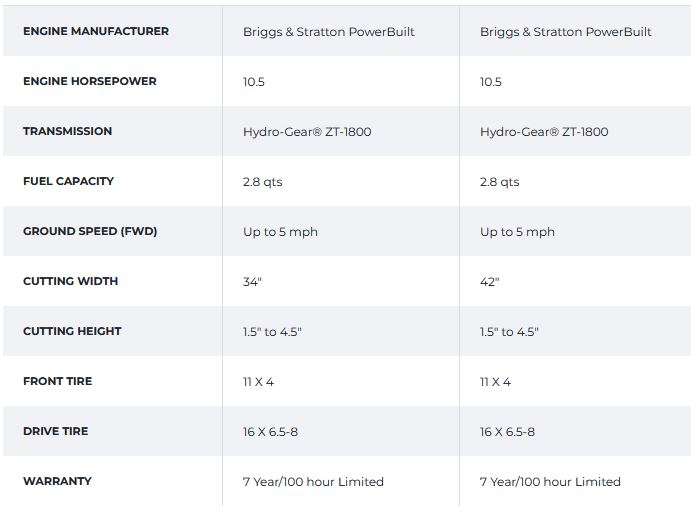
Task: Click the FRONT TIRE row label
Action: click(x=58, y=381)
